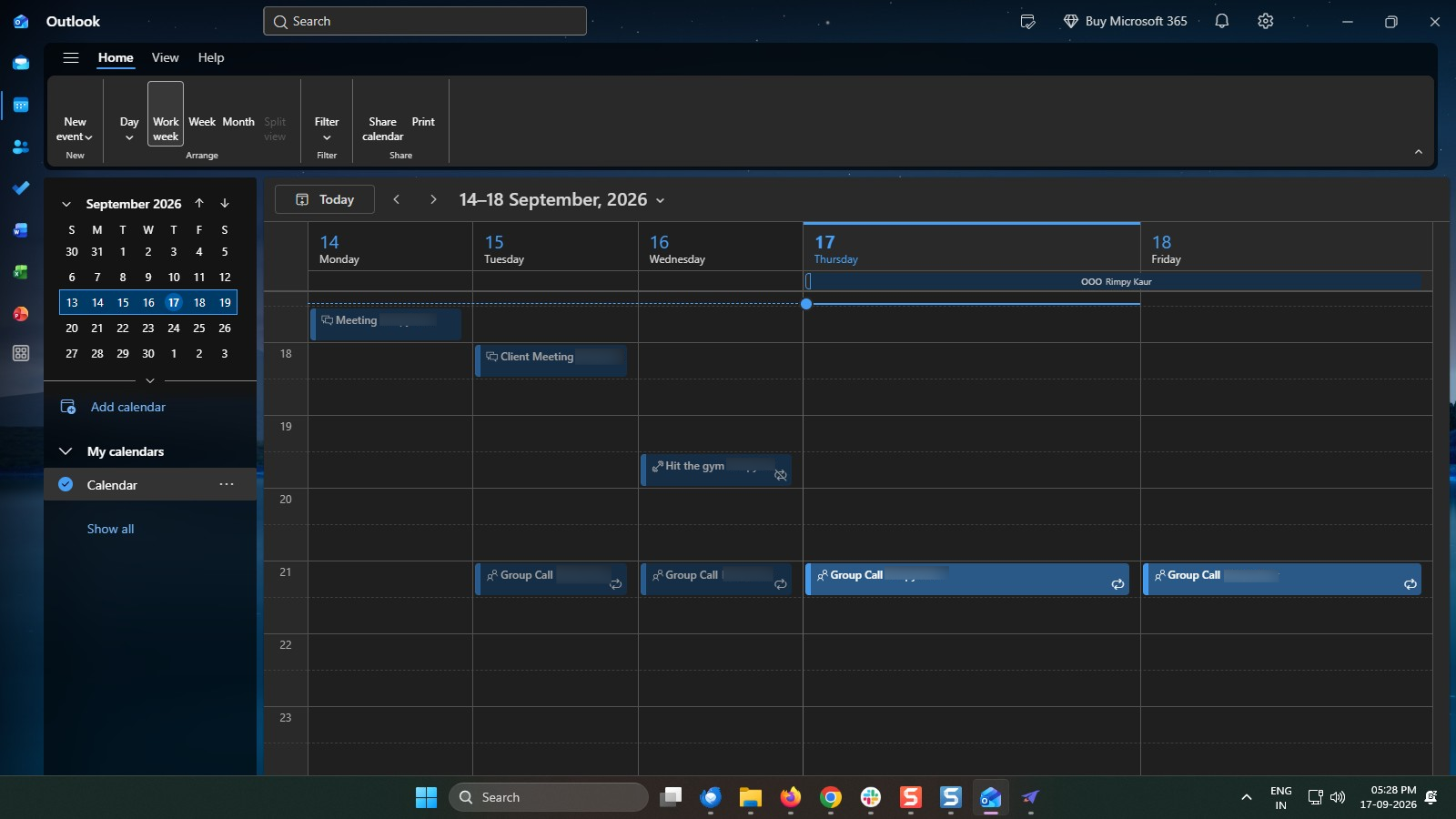Open Mail from the left app rail

(x=21, y=63)
